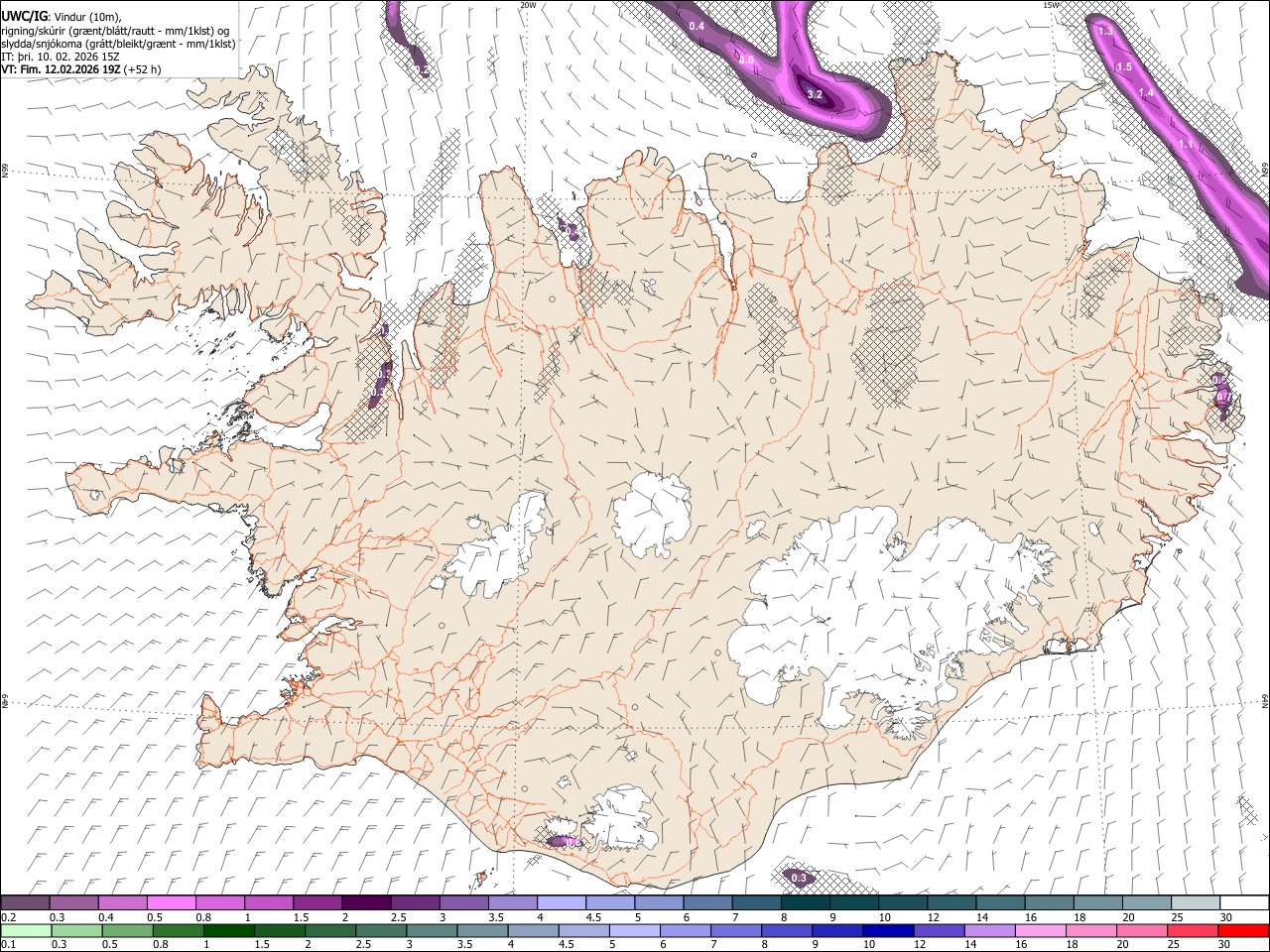1270x952 pixels.
Task: Select bottom legend swatch between 16 and 18
Action: [x=1039, y=930]
